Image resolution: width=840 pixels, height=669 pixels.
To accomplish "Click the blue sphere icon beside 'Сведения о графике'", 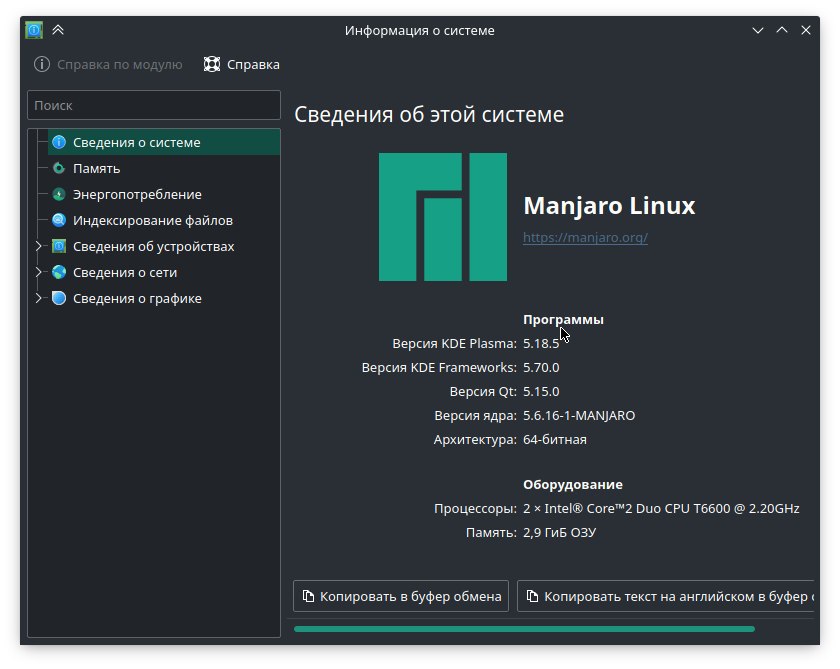I will tap(59, 298).
